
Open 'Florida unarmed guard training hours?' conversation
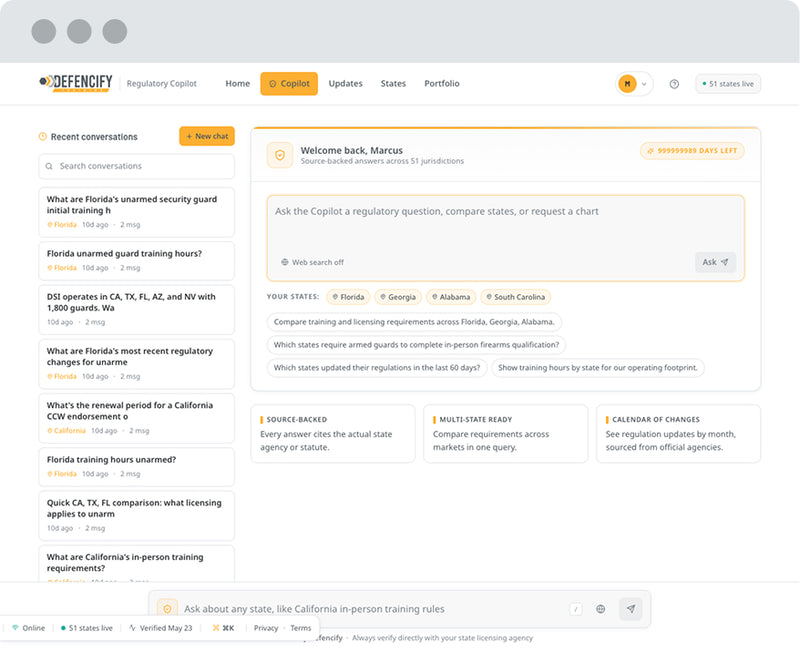(137, 261)
